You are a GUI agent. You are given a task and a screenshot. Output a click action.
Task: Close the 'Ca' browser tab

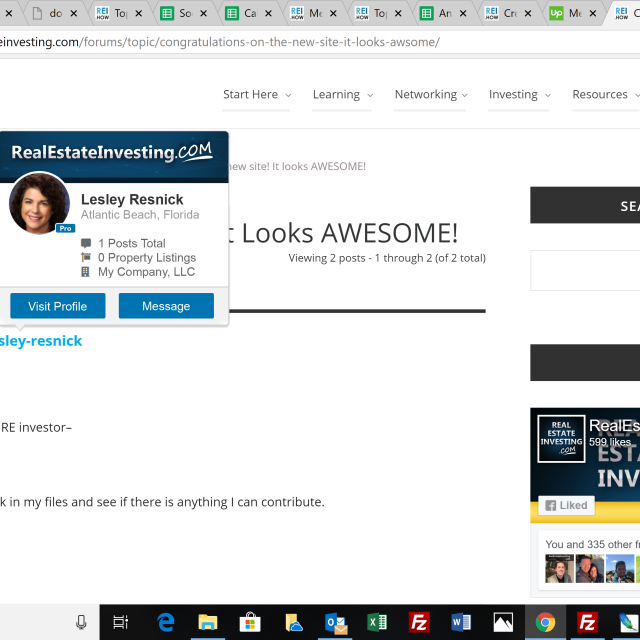pos(269,13)
